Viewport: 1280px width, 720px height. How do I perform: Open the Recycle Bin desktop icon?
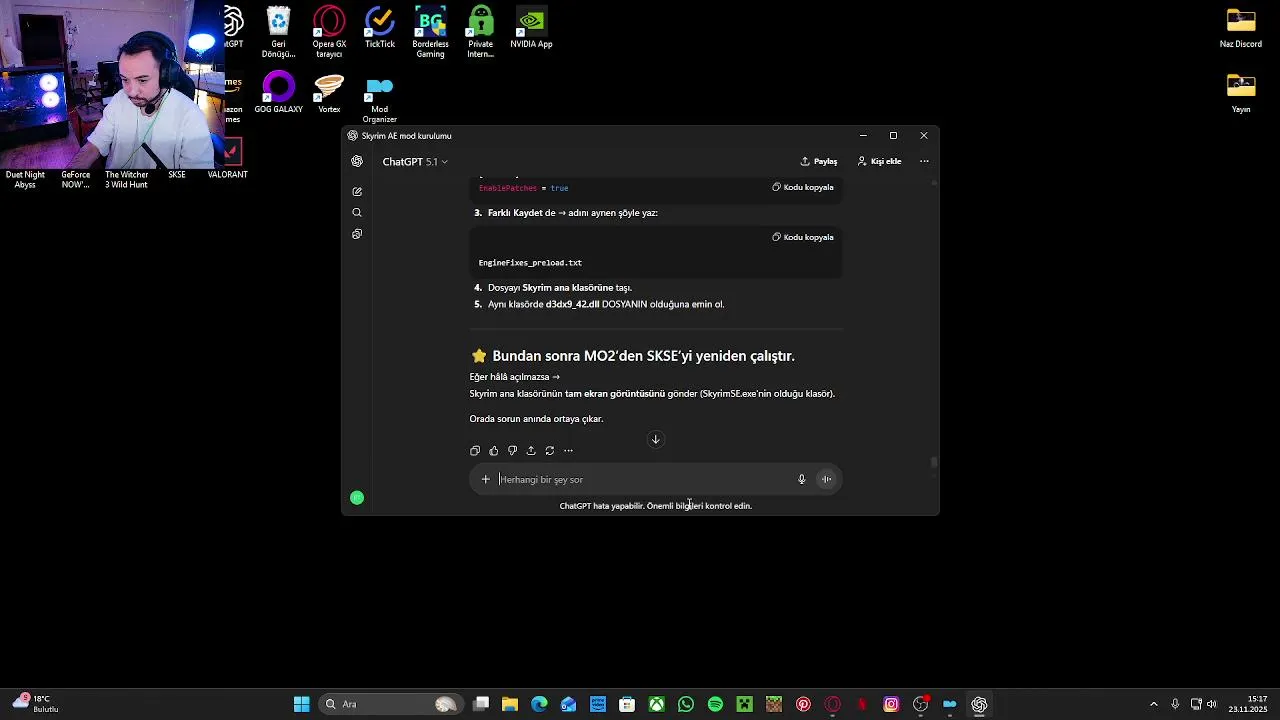(278, 32)
